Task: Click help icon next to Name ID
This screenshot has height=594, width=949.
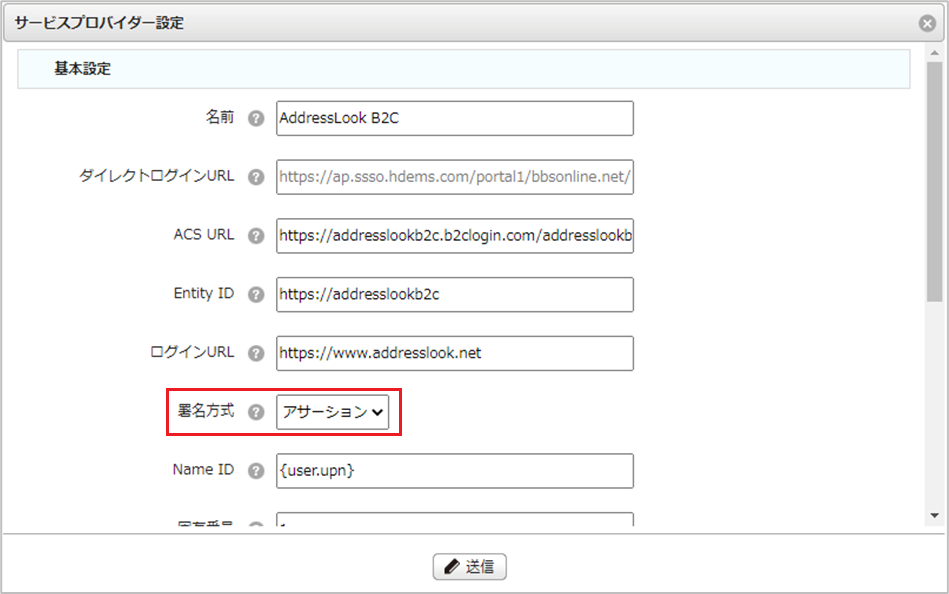Action: (256, 470)
